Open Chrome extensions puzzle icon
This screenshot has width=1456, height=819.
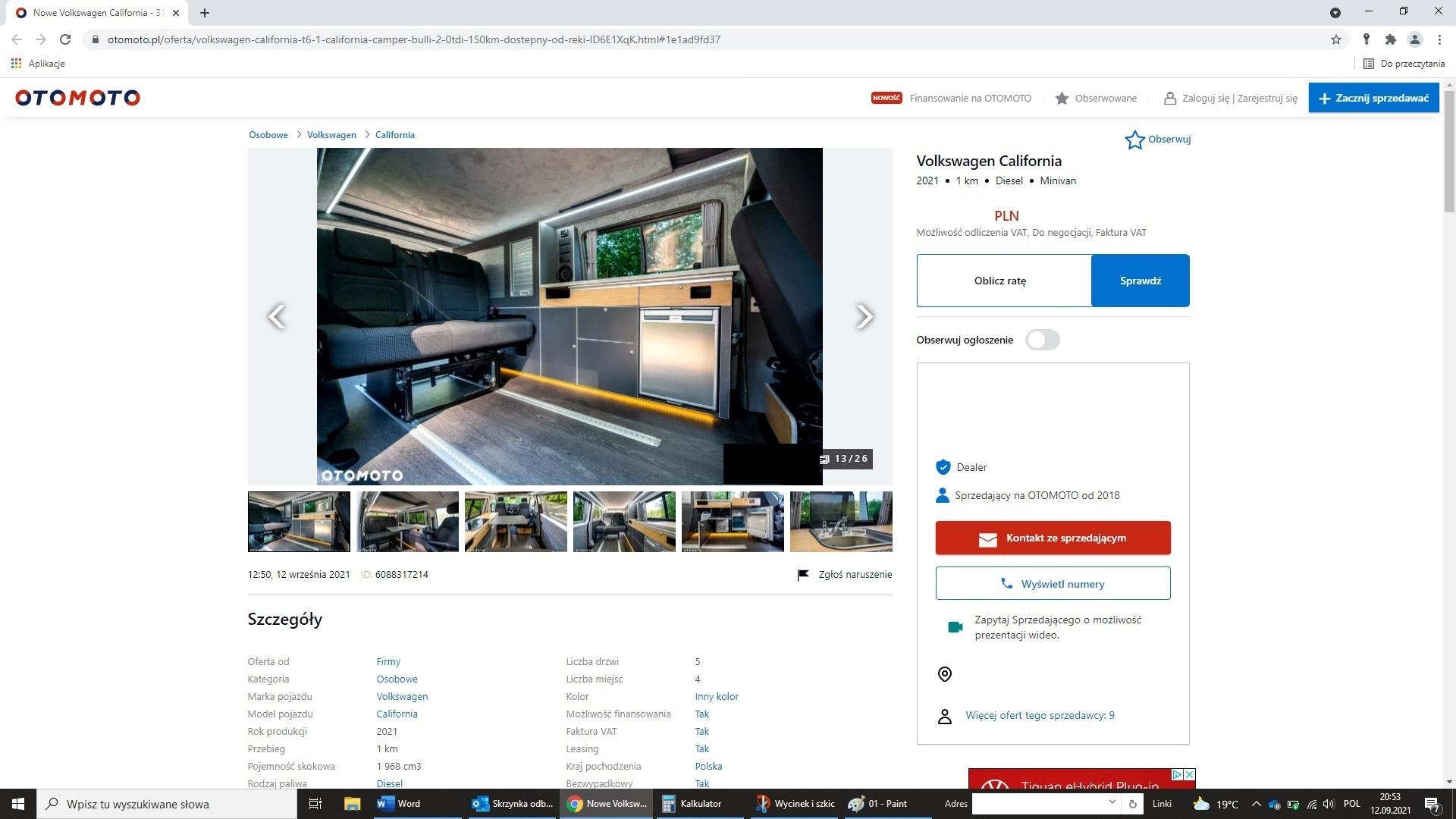pos(1390,39)
